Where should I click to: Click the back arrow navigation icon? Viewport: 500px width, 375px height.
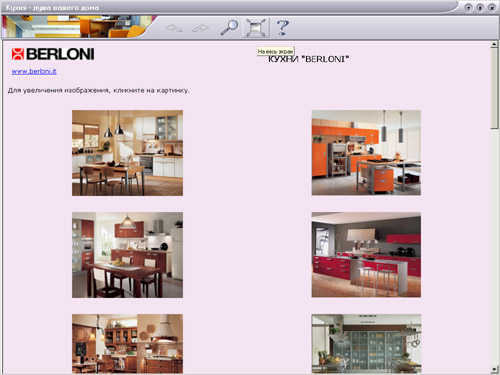coord(174,28)
